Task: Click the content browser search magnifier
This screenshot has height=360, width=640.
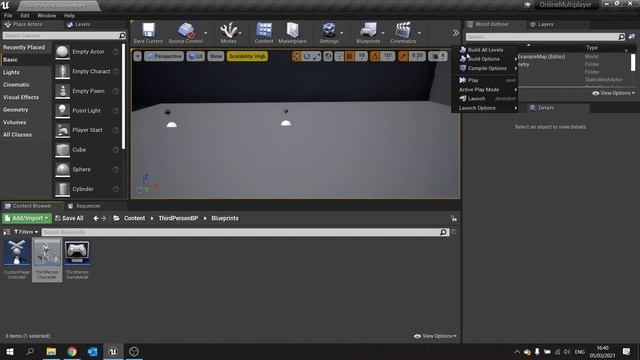Action: (x=443, y=232)
